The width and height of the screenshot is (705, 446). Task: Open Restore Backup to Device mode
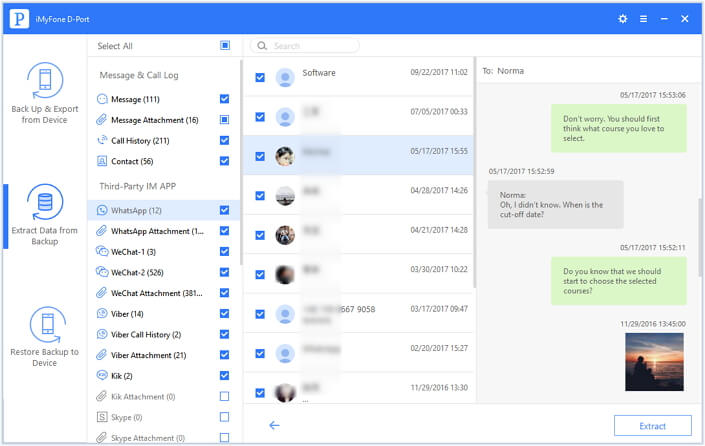(45, 337)
